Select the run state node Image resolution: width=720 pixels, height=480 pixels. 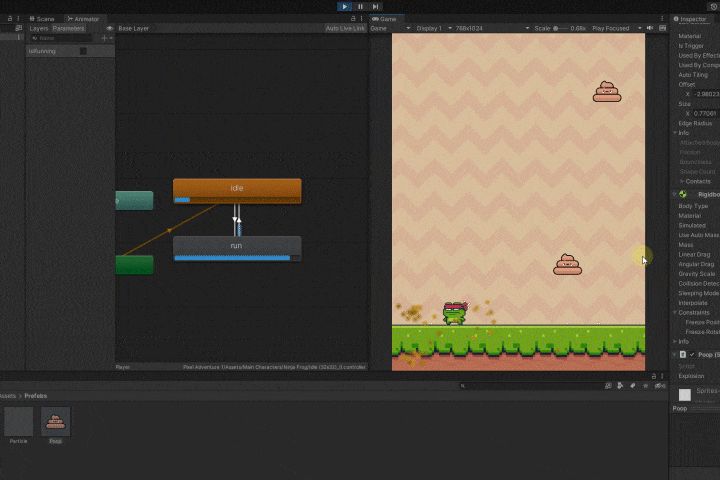point(237,248)
